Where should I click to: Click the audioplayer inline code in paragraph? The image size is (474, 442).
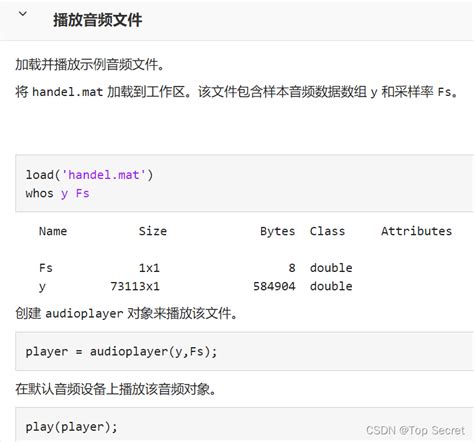pos(84,314)
